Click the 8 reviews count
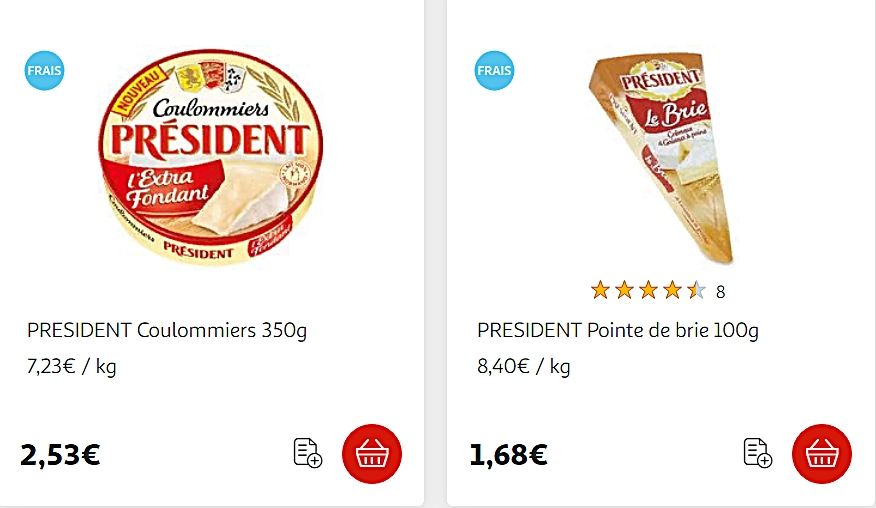 (x=720, y=292)
